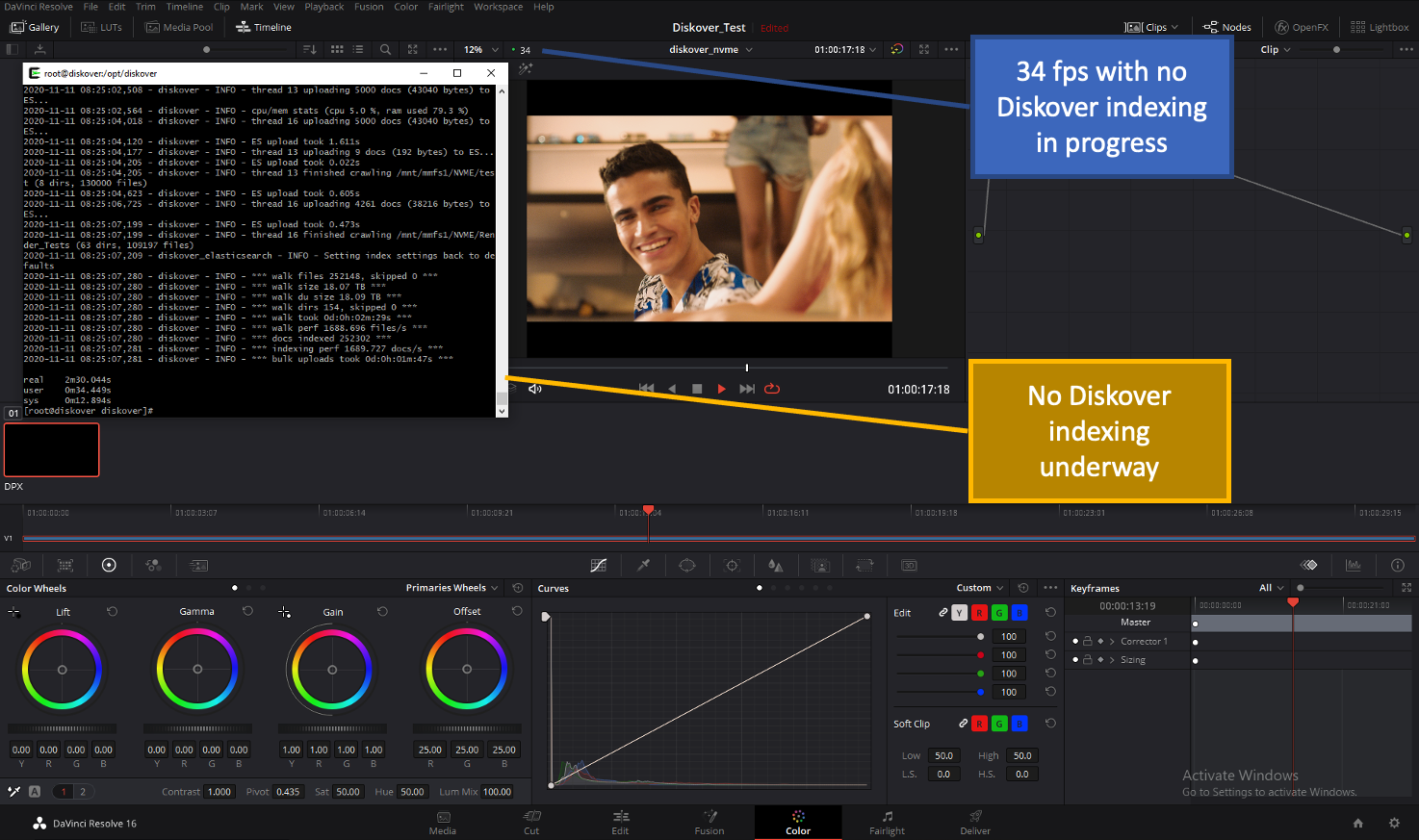Open the Workspace menu
The image size is (1419, 840).
coord(498,7)
